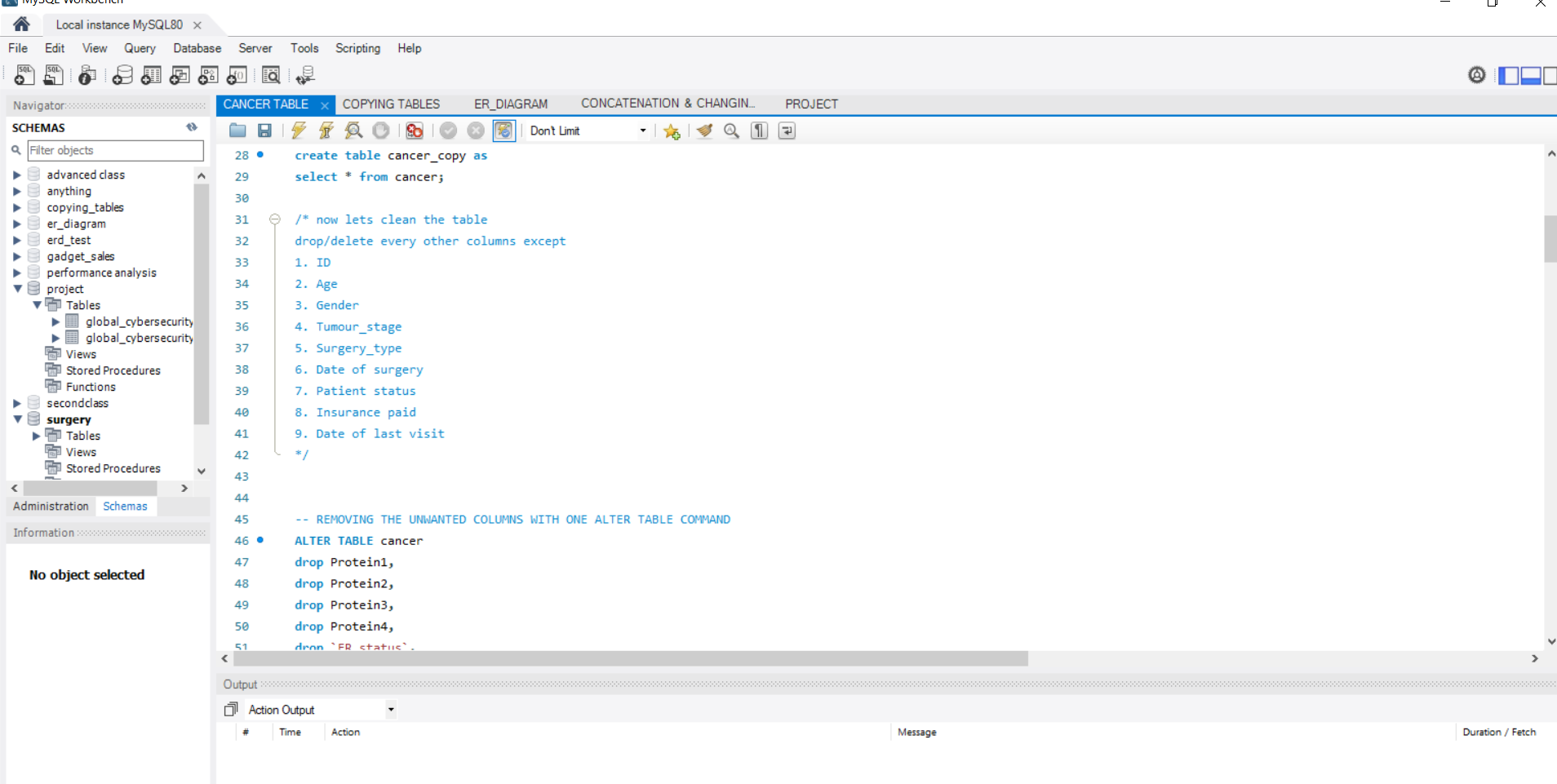1557x784 pixels.
Task: Create a new stored procedure icon
Action: click(208, 75)
